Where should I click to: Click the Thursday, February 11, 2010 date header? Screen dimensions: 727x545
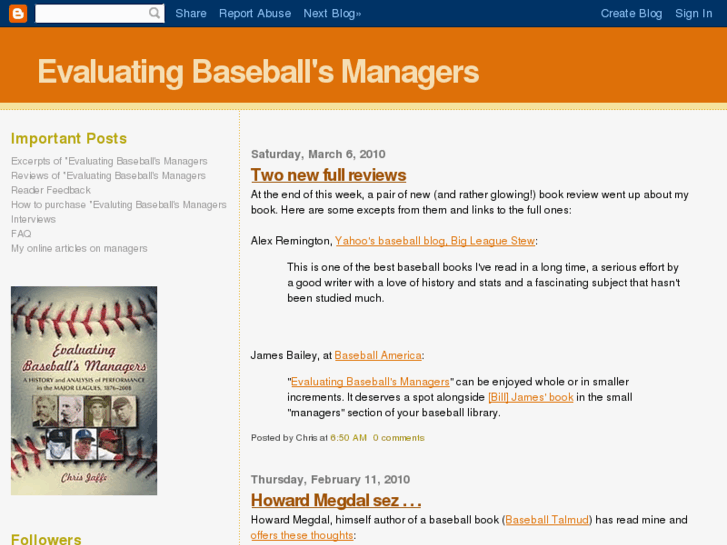click(x=330, y=479)
